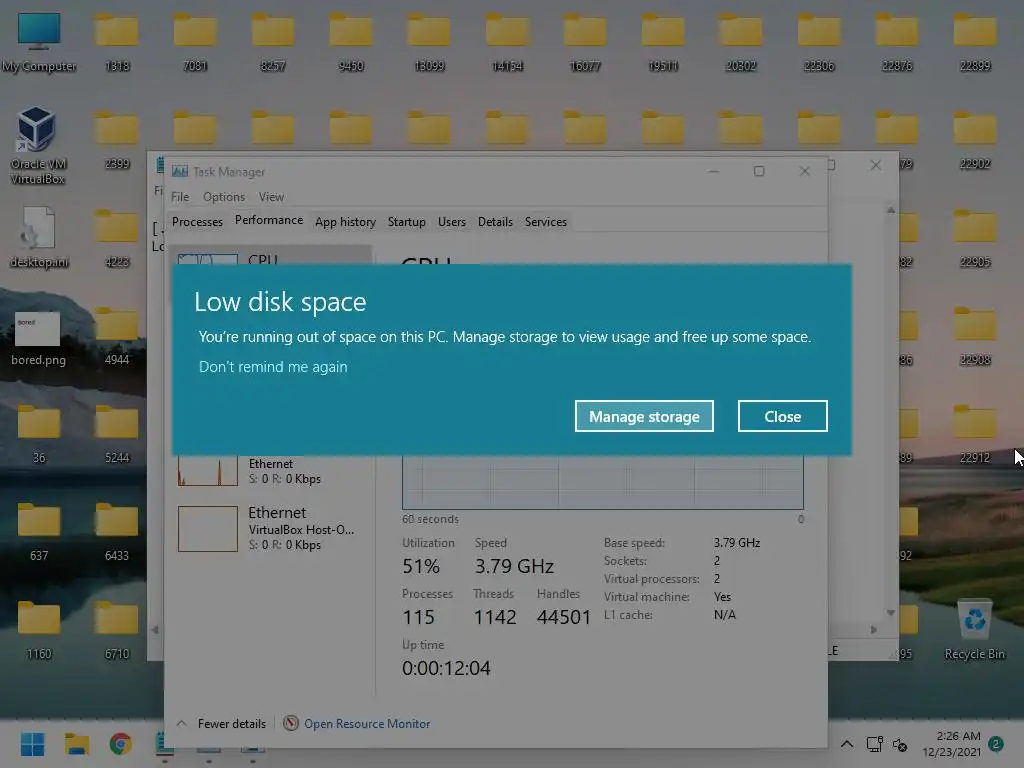The height and width of the screenshot is (768, 1024).
Task: Open Task Manager File menu
Action: (x=180, y=197)
